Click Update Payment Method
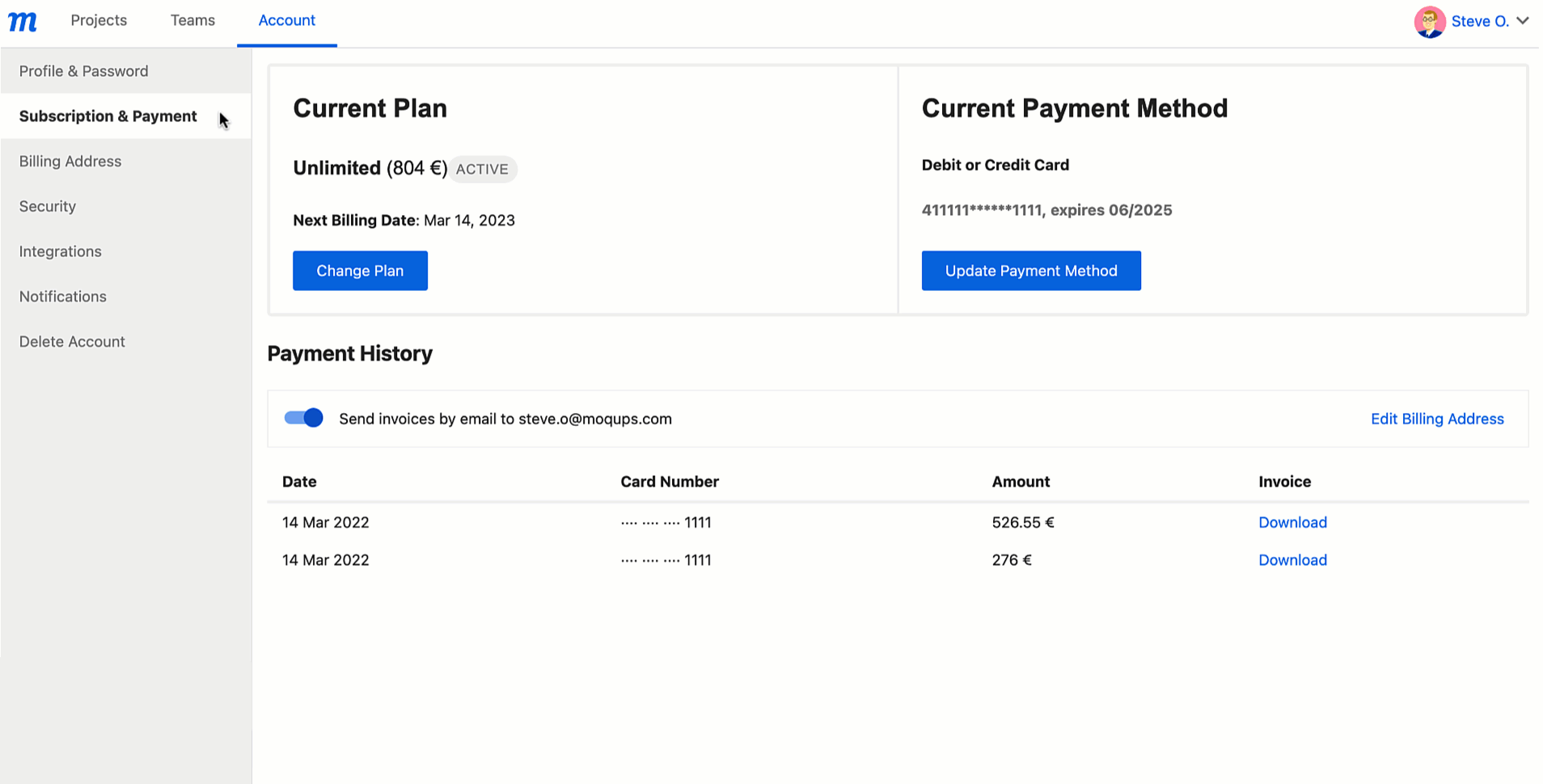This screenshot has height=784, width=1543. click(1030, 271)
